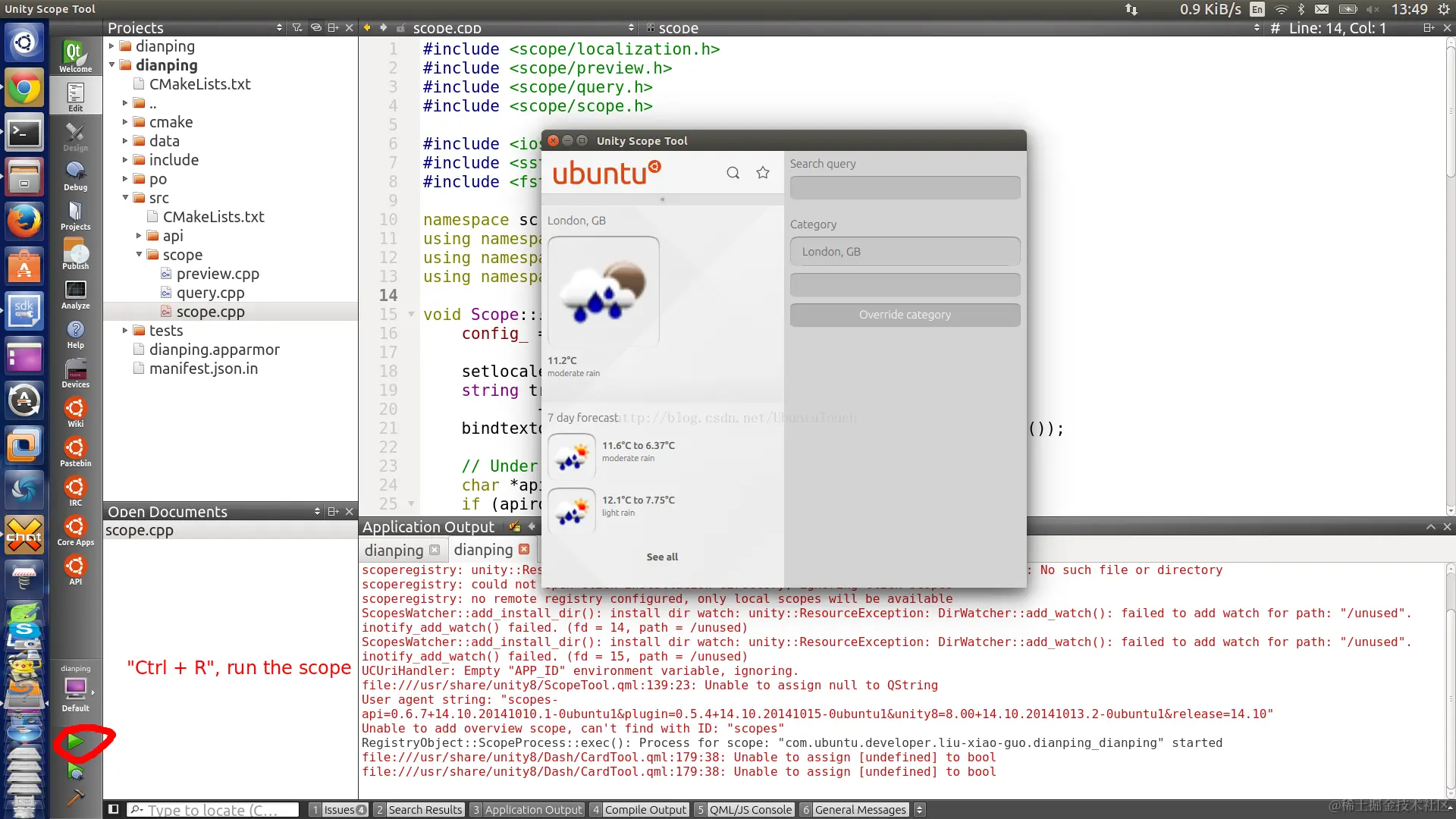The width and height of the screenshot is (1456, 819).
Task: Click the hammer Build icon
Action: [x=75, y=797]
